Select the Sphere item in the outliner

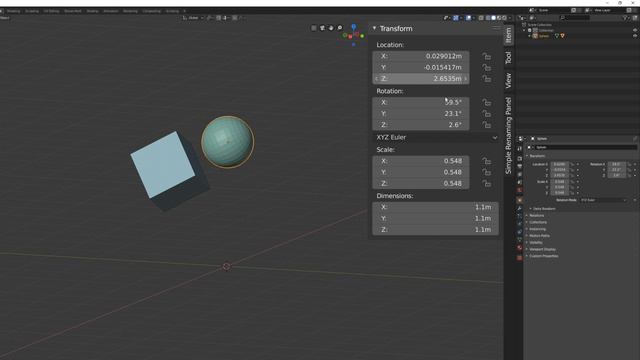click(544, 36)
